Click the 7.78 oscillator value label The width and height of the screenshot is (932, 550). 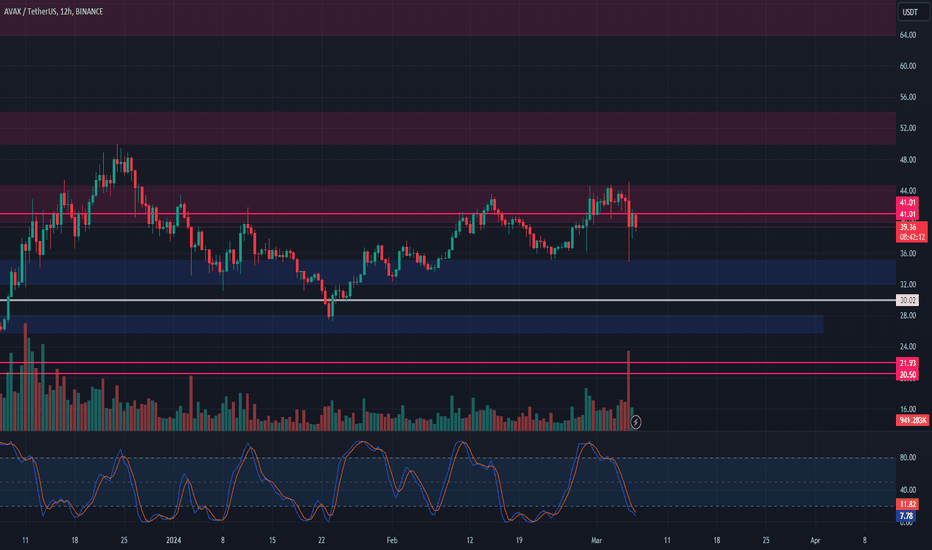coord(906,516)
